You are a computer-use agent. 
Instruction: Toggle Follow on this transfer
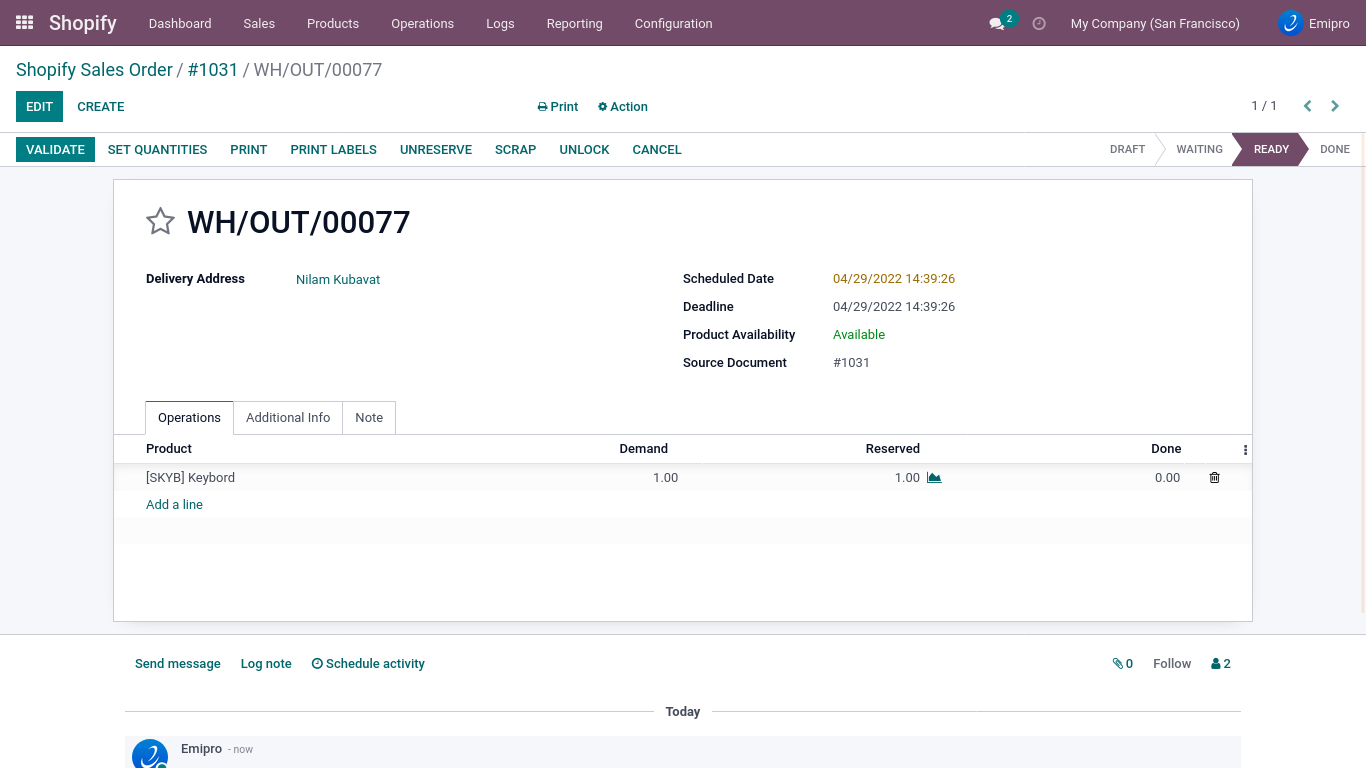(x=1172, y=664)
